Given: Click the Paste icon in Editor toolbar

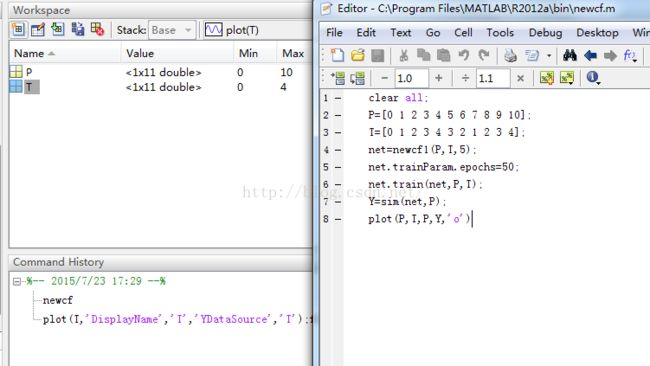Looking at the screenshot, I should tap(444, 55).
